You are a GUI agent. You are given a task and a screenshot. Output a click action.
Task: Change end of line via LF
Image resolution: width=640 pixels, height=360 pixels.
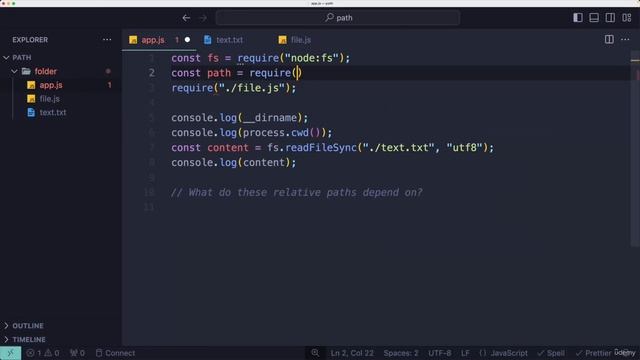(x=465, y=353)
